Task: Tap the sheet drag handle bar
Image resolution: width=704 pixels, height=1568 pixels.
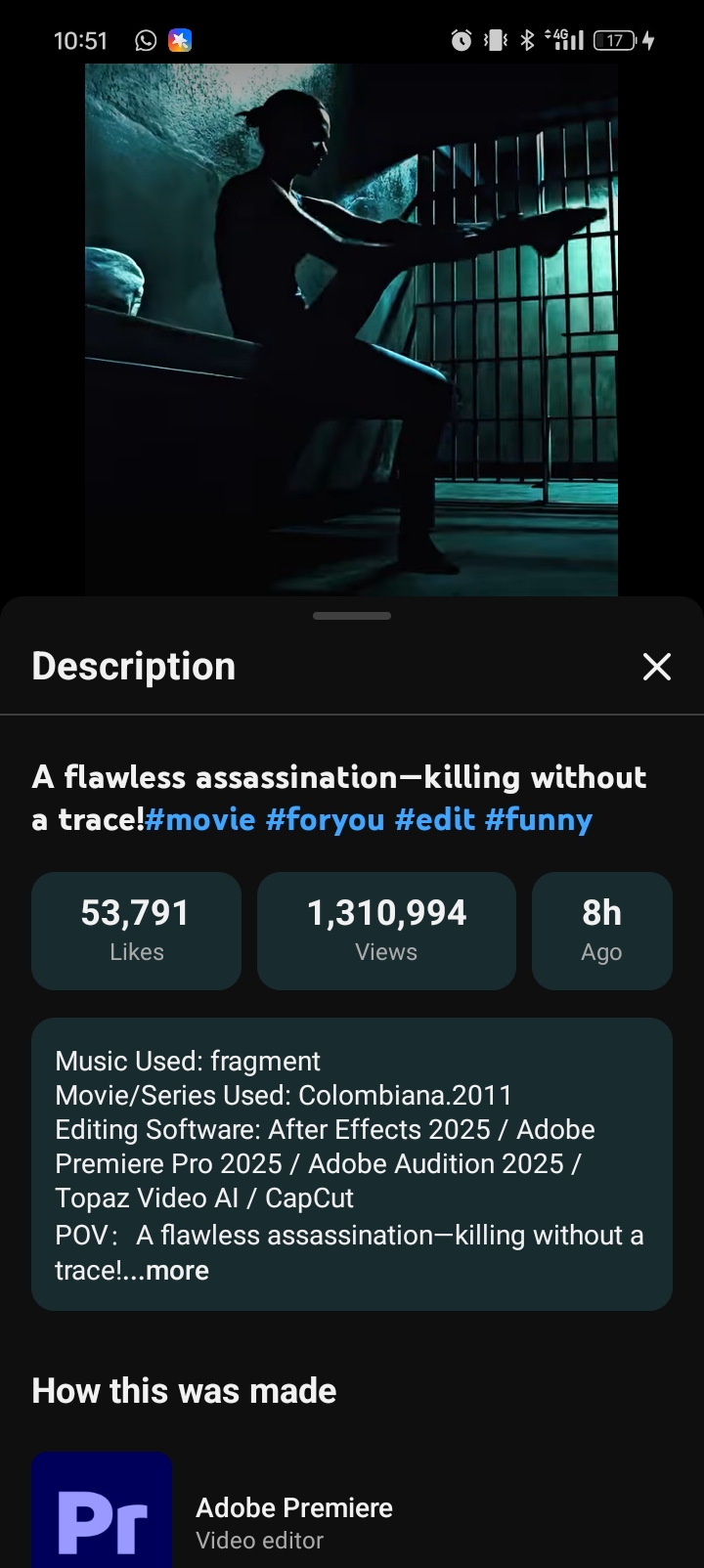Action: click(352, 616)
